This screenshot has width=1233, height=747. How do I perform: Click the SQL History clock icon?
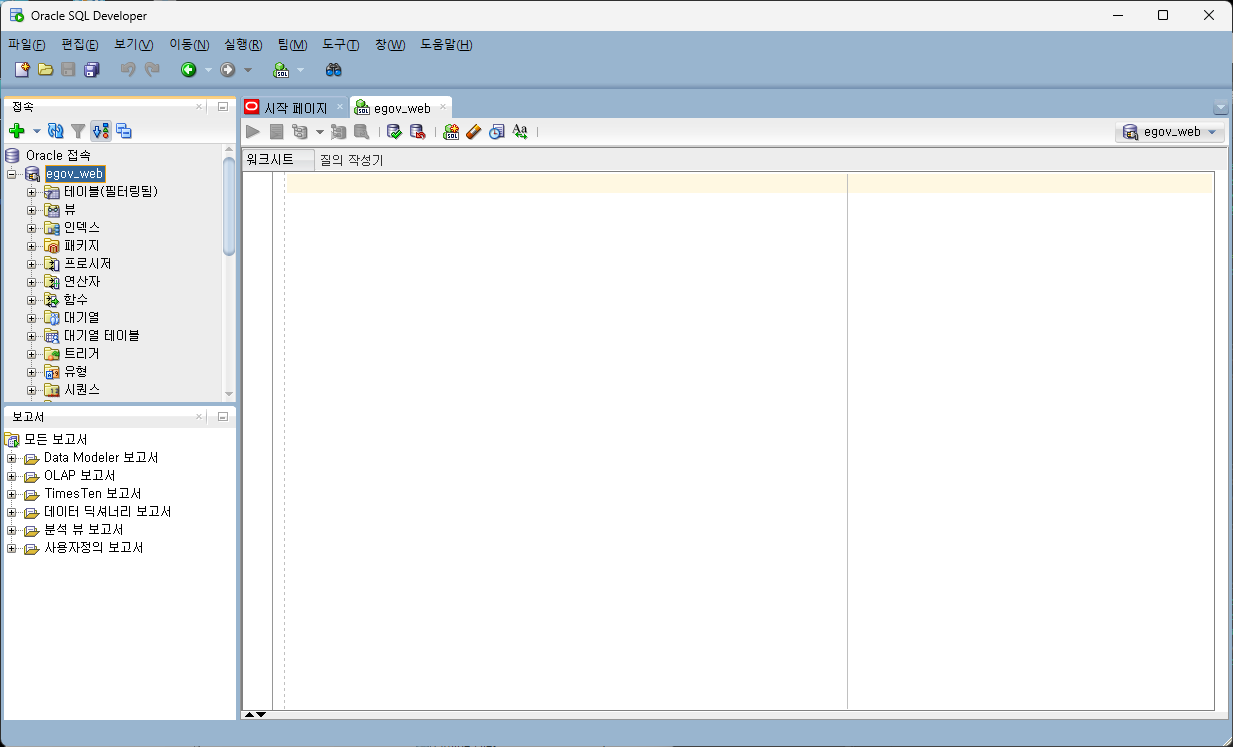497,132
